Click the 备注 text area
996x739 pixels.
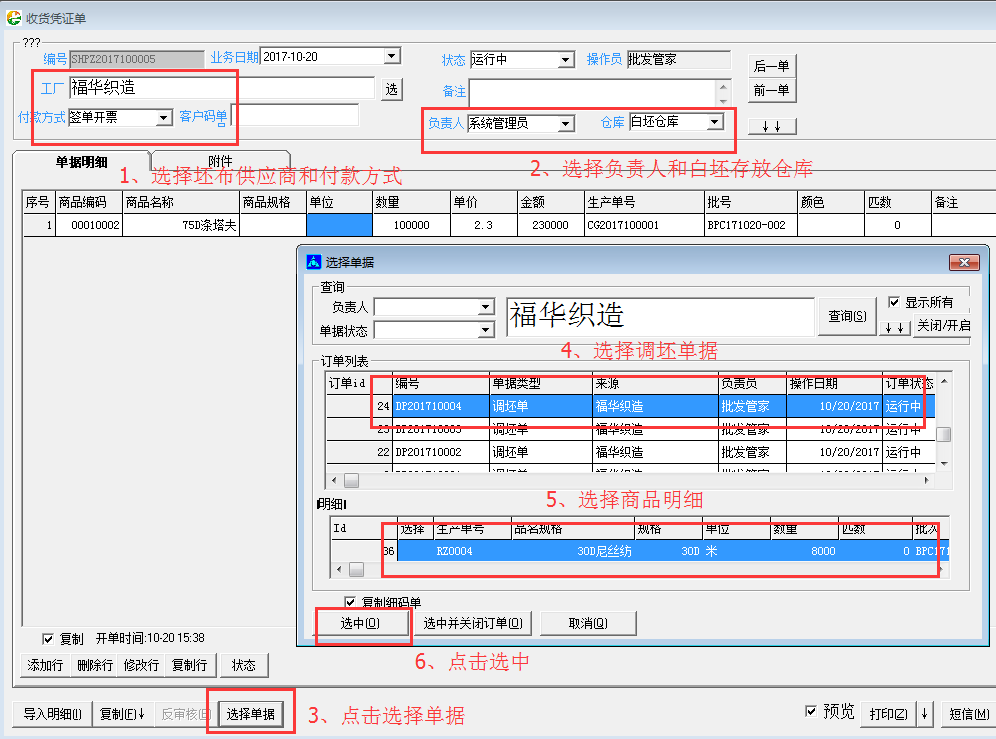click(x=593, y=92)
